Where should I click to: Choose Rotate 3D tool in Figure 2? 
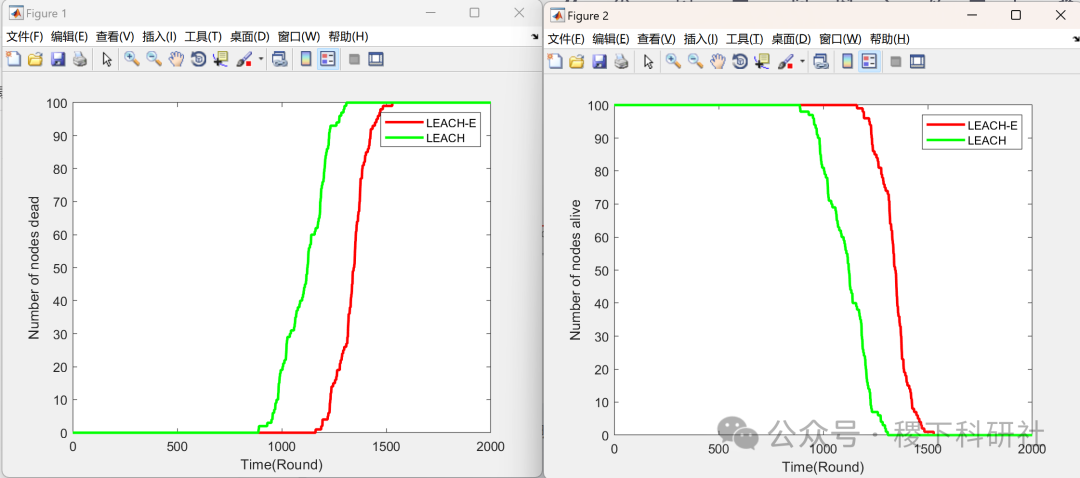(x=740, y=62)
